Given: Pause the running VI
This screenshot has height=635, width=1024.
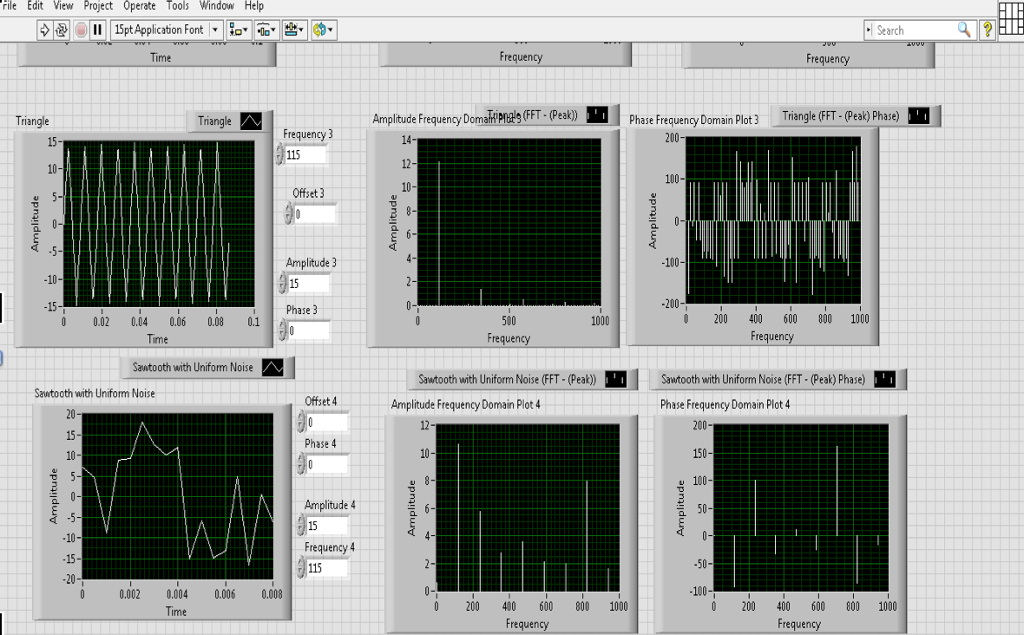Looking at the screenshot, I should [x=98, y=30].
